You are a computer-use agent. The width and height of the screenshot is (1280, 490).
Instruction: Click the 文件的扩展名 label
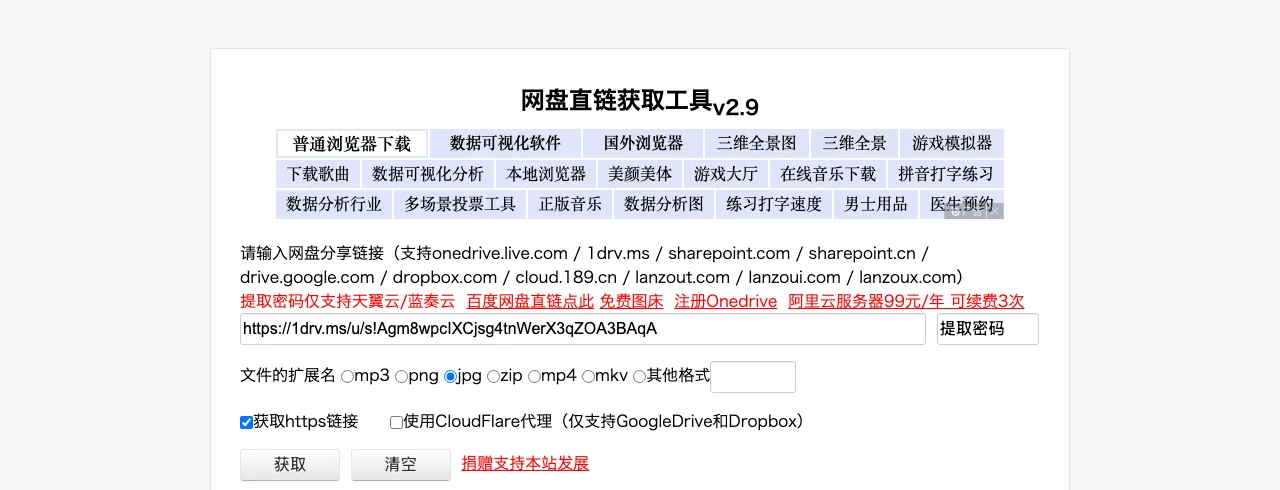tap(288, 376)
